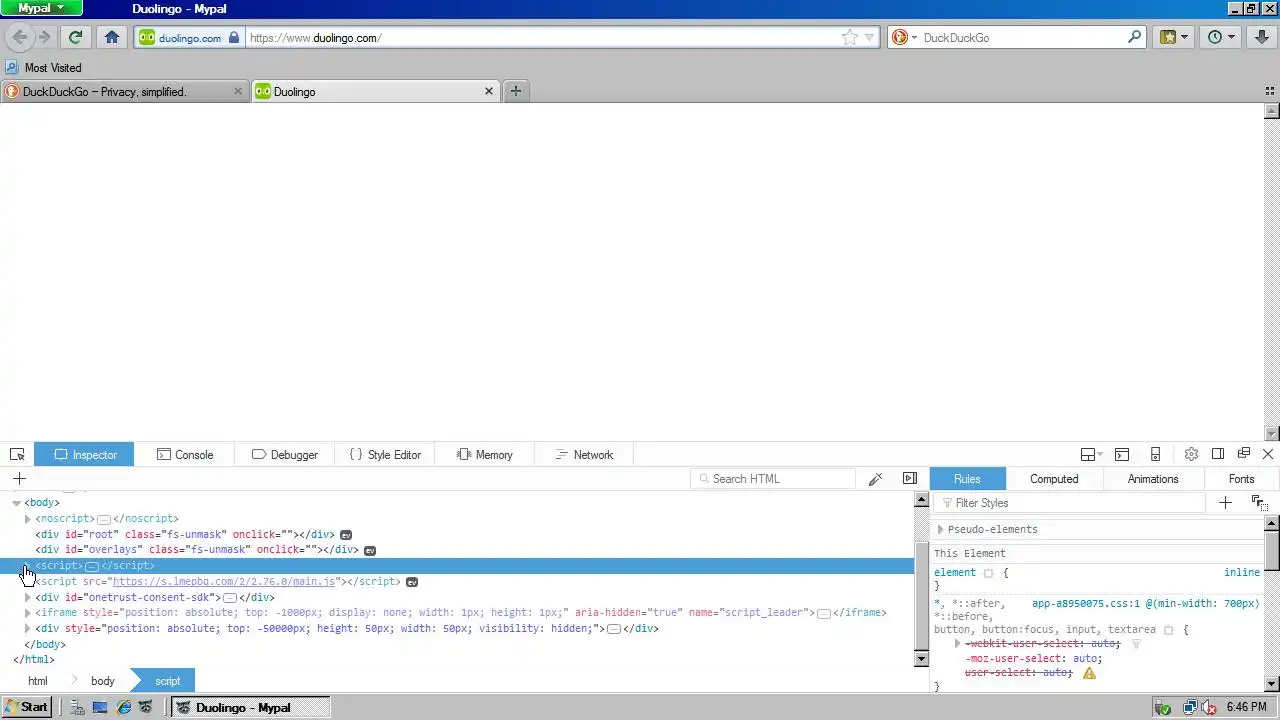Click the ev badge on overlays div
Image resolution: width=1280 pixels, height=720 pixels.
pyautogui.click(x=370, y=550)
